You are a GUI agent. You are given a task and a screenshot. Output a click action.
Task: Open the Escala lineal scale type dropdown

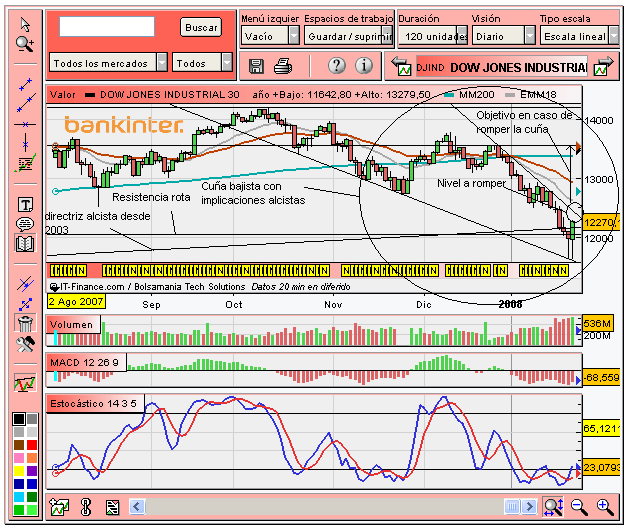click(579, 36)
